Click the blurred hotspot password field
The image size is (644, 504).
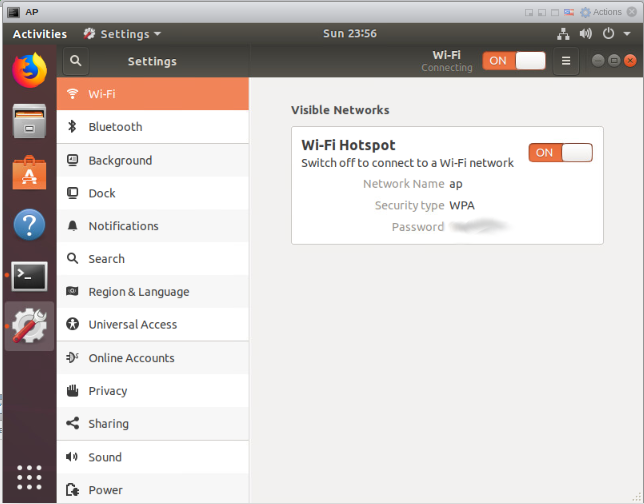[479, 227]
